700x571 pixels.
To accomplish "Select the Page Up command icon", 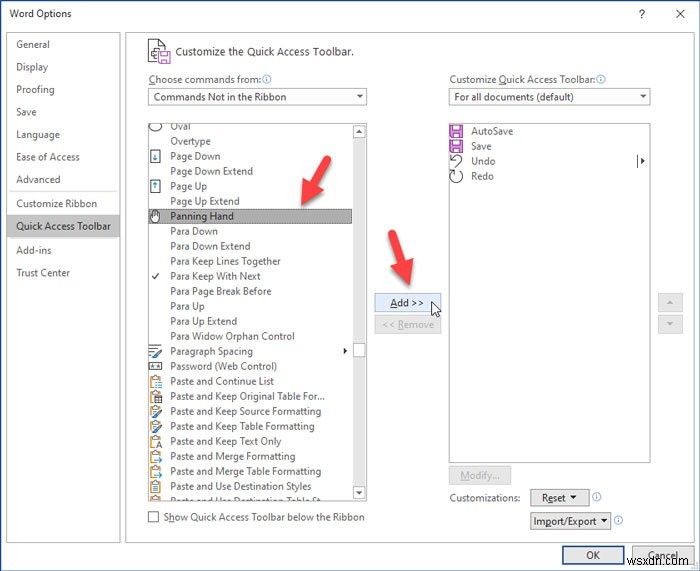I will coord(155,186).
